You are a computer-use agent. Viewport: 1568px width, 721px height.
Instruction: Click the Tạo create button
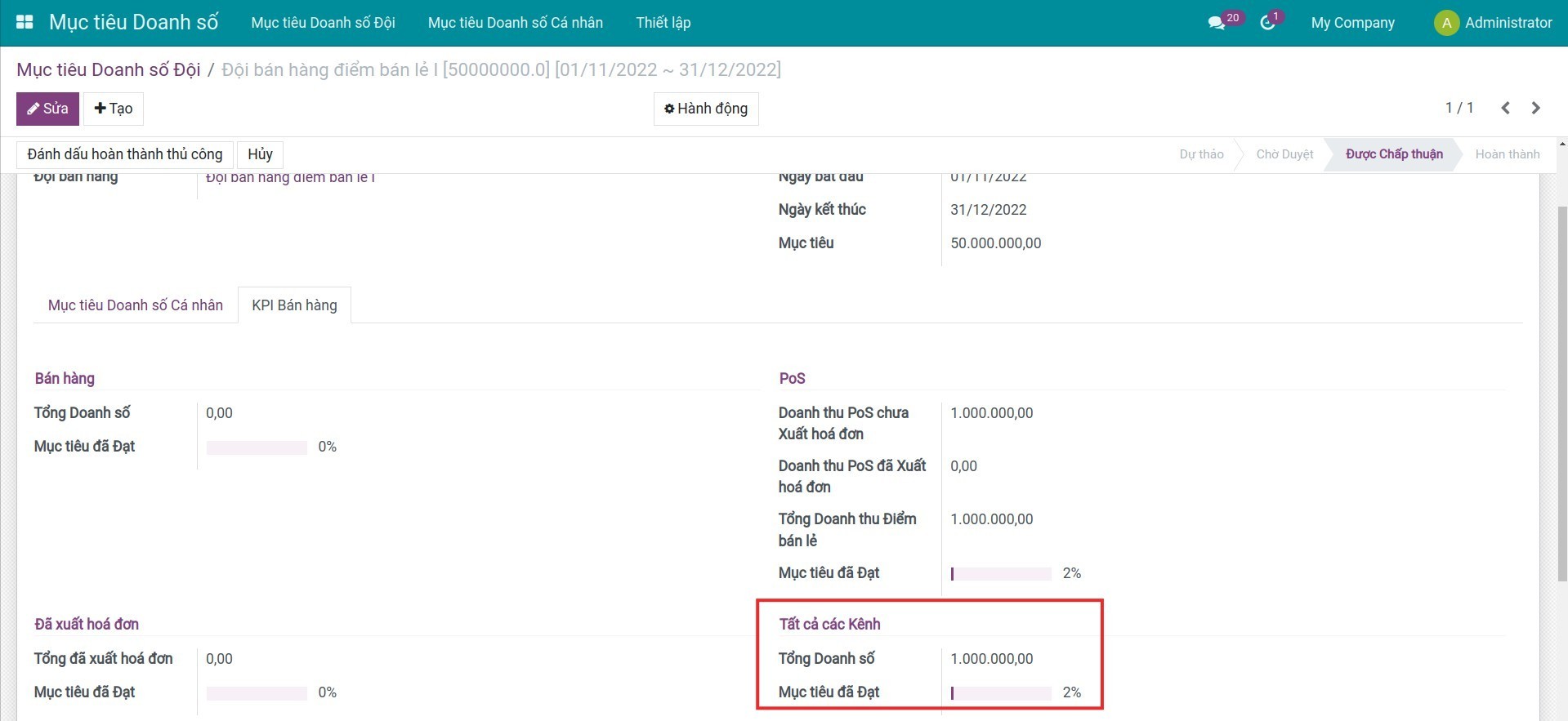pyautogui.click(x=114, y=109)
